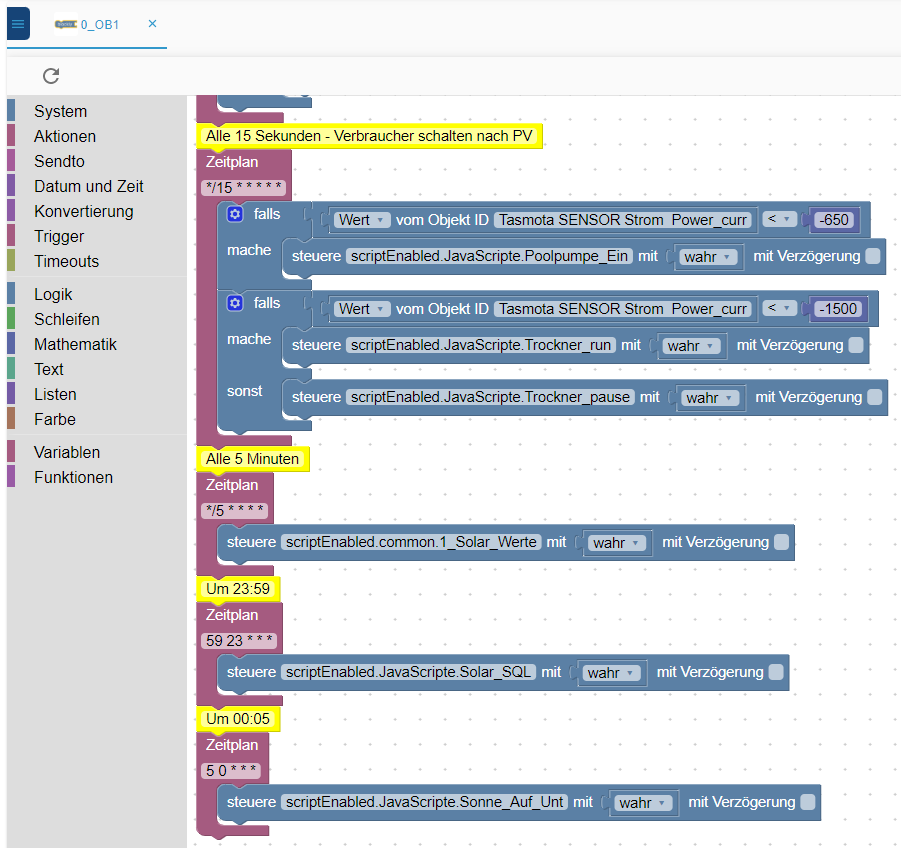Image resolution: width=901 pixels, height=848 pixels.
Task: Select comment 'Alle 15 Sekunden - Verbraucher schalten nach PV'
Action: point(369,136)
